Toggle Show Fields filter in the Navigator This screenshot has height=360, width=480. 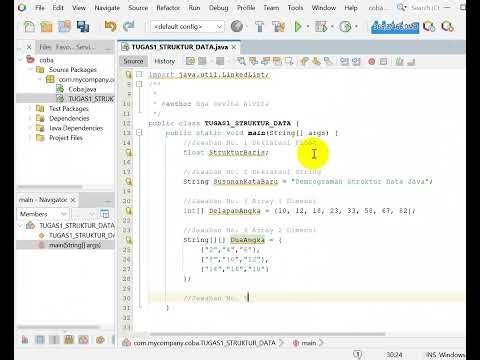40,340
